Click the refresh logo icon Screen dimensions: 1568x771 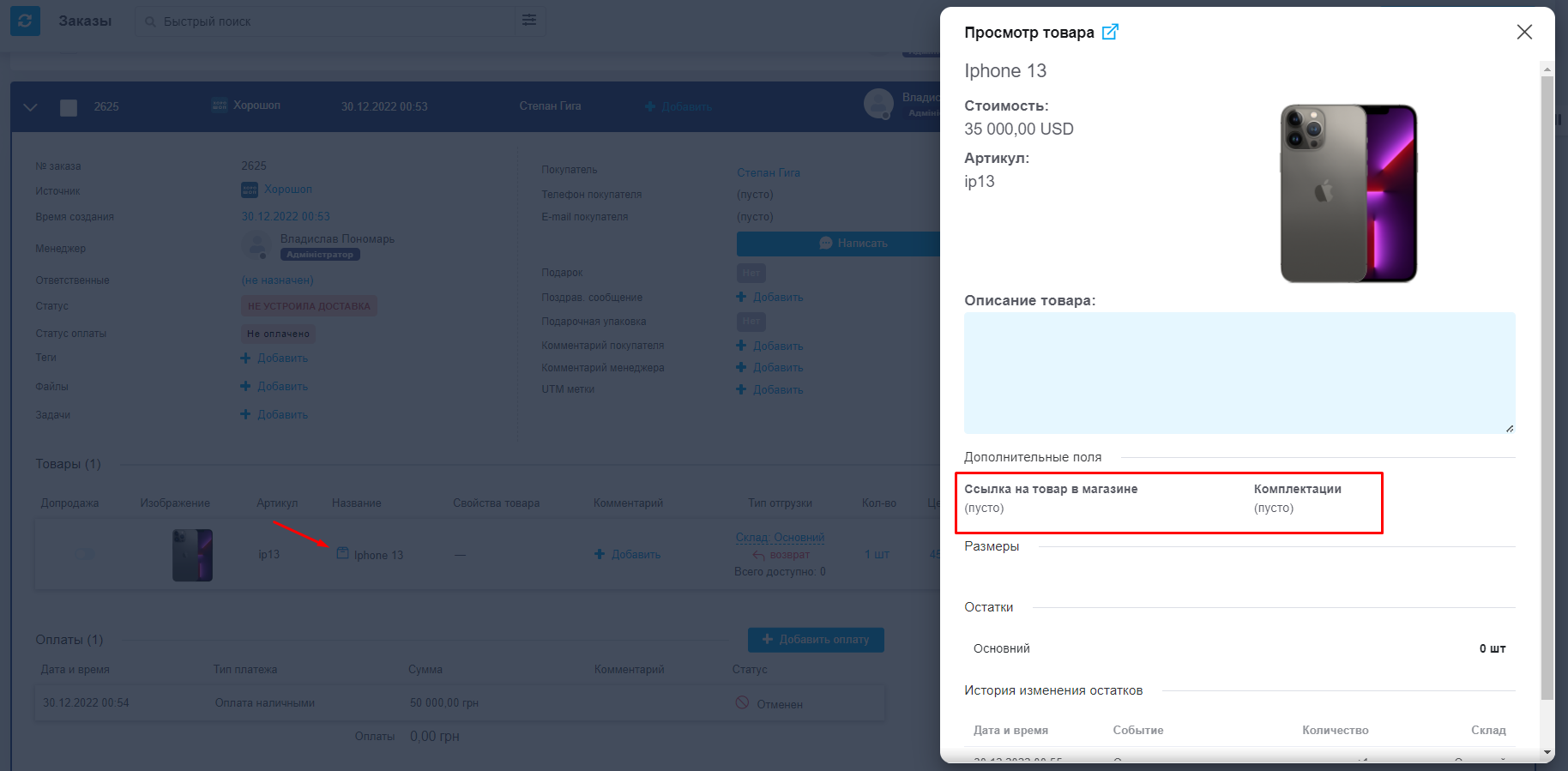(25, 21)
